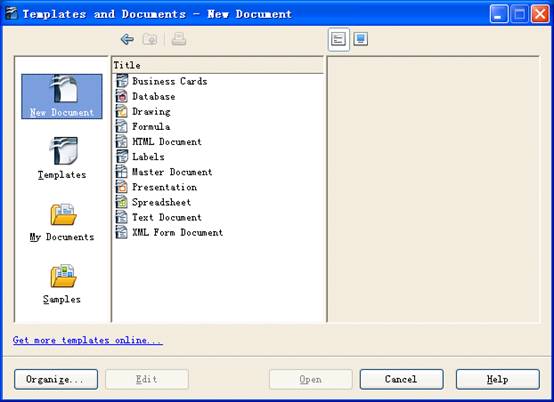Toggle the Preview view button

coord(360,39)
